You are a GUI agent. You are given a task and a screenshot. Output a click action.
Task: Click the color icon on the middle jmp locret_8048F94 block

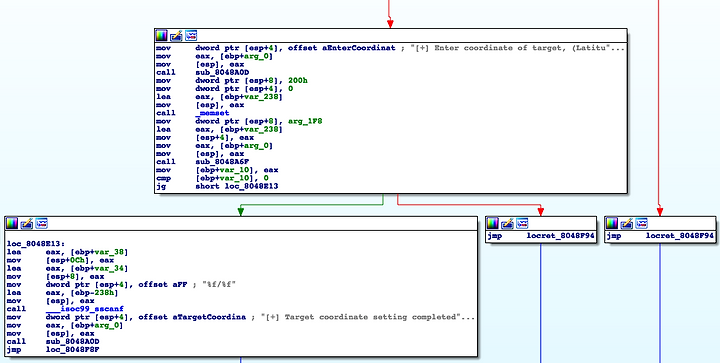(x=493, y=223)
